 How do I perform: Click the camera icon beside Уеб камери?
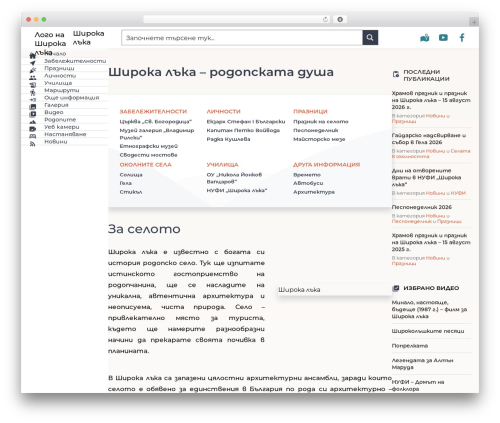pyautogui.click(x=32, y=129)
